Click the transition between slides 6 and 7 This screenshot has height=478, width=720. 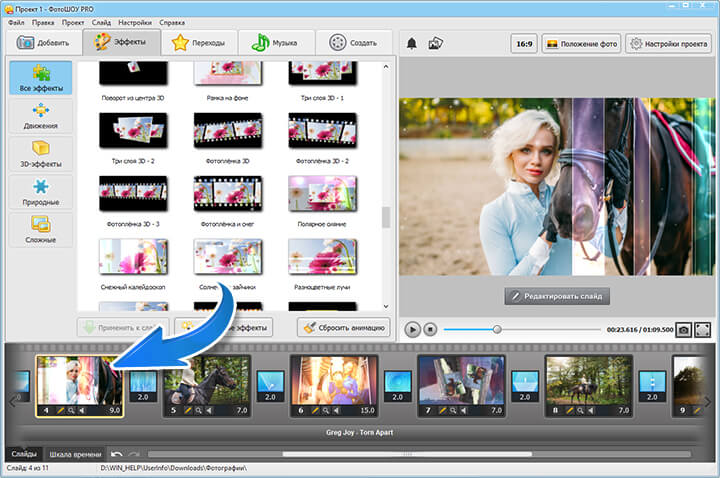[398, 386]
